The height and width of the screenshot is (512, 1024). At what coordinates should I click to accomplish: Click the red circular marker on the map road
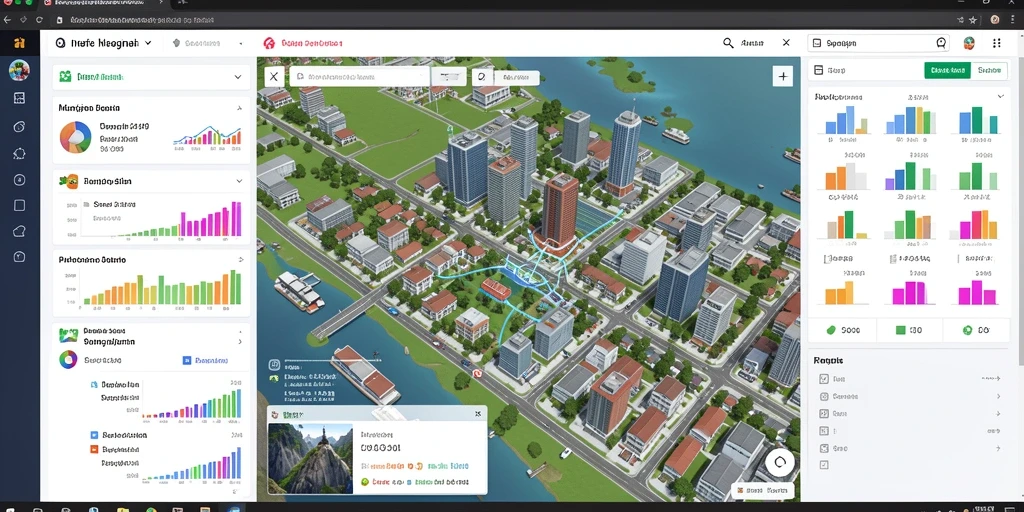[x=477, y=373]
